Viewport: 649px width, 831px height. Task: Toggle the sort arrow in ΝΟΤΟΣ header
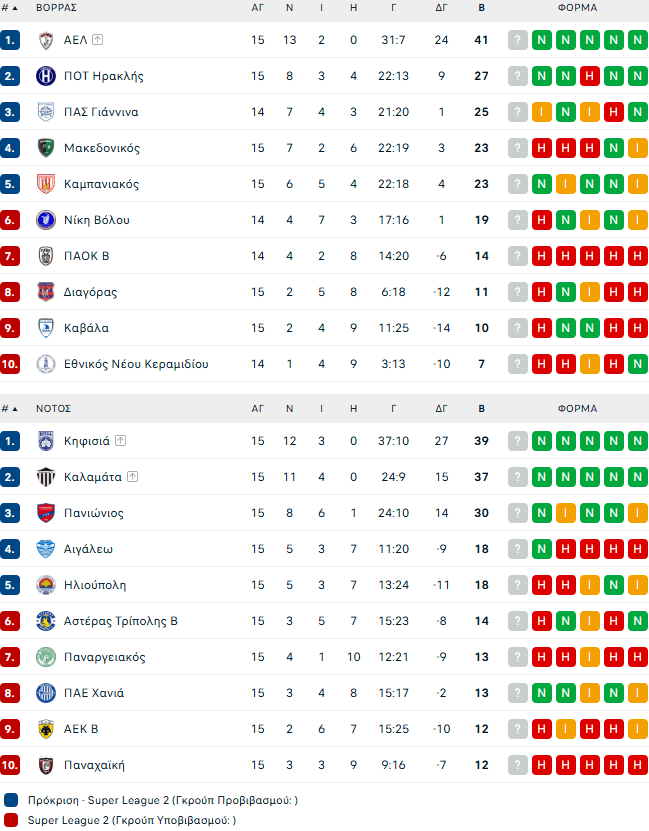pos(15,409)
